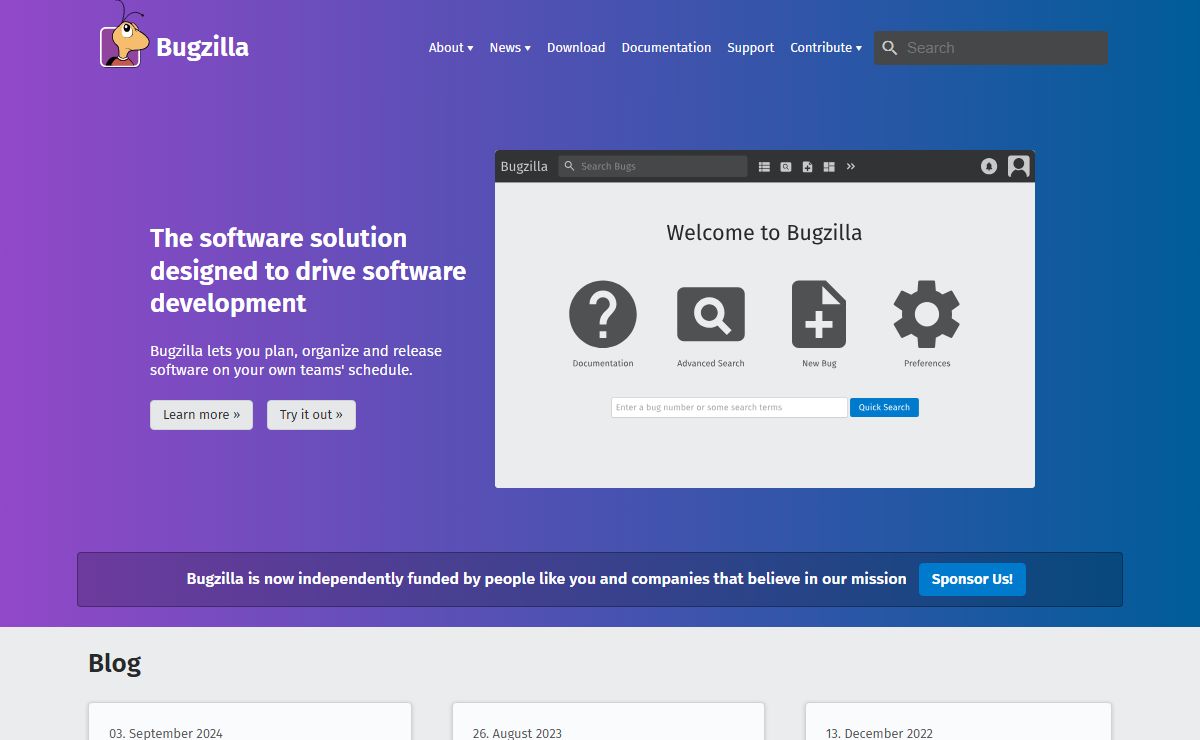Focus the site Search input field
The width and height of the screenshot is (1200, 740).
pos(991,48)
